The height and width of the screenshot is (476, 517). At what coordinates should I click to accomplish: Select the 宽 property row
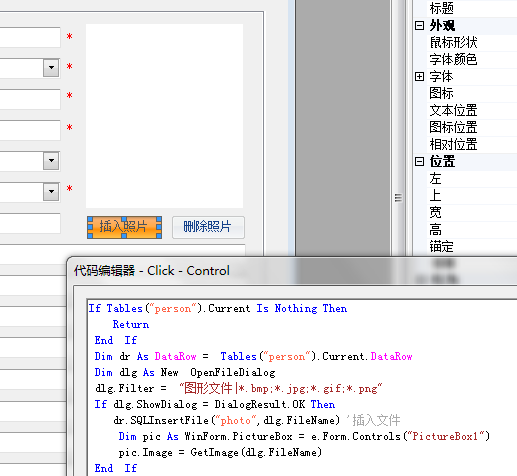click(x=472, y=213)
